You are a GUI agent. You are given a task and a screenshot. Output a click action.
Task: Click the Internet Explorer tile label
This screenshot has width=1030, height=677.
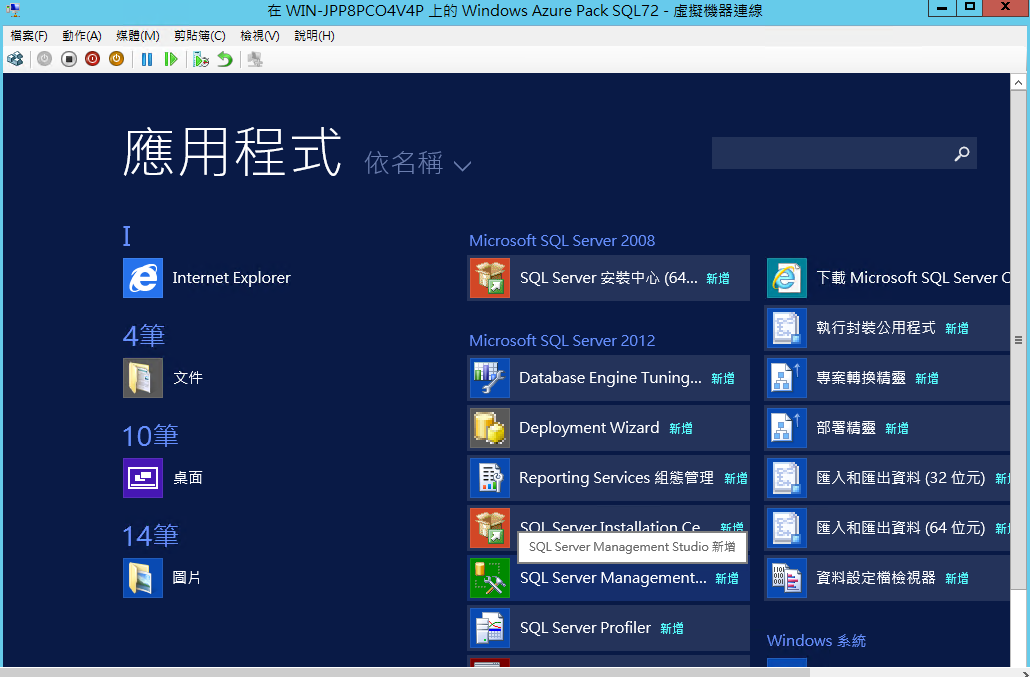point(231,278)
